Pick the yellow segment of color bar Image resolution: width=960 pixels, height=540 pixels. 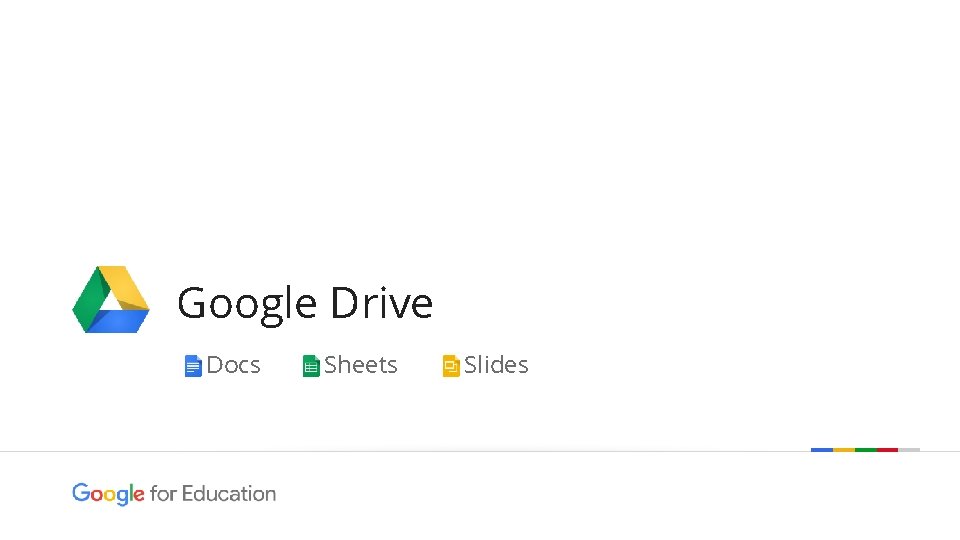click(843, 450)
